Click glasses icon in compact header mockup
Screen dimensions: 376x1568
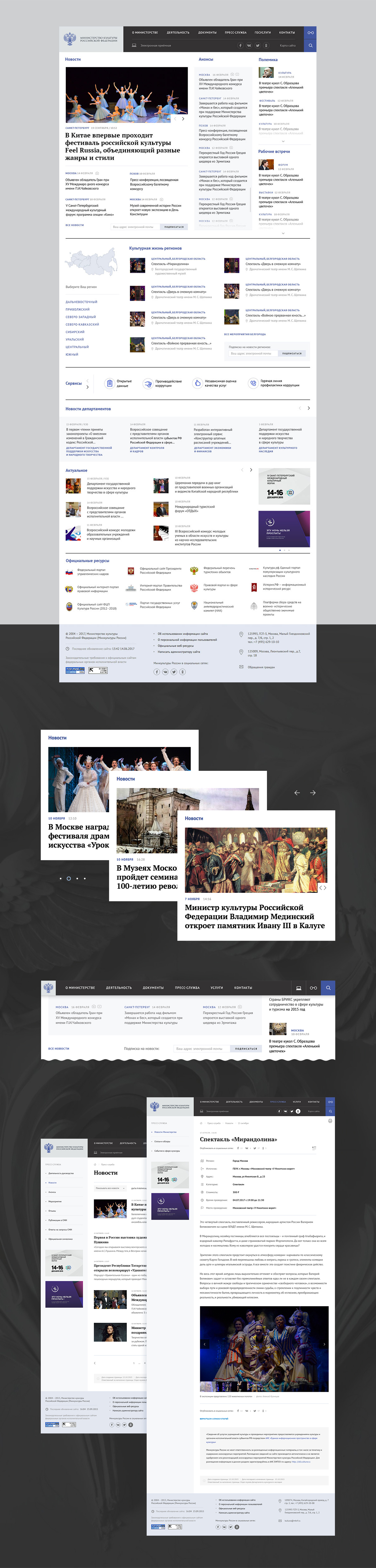tap(313, 987)
